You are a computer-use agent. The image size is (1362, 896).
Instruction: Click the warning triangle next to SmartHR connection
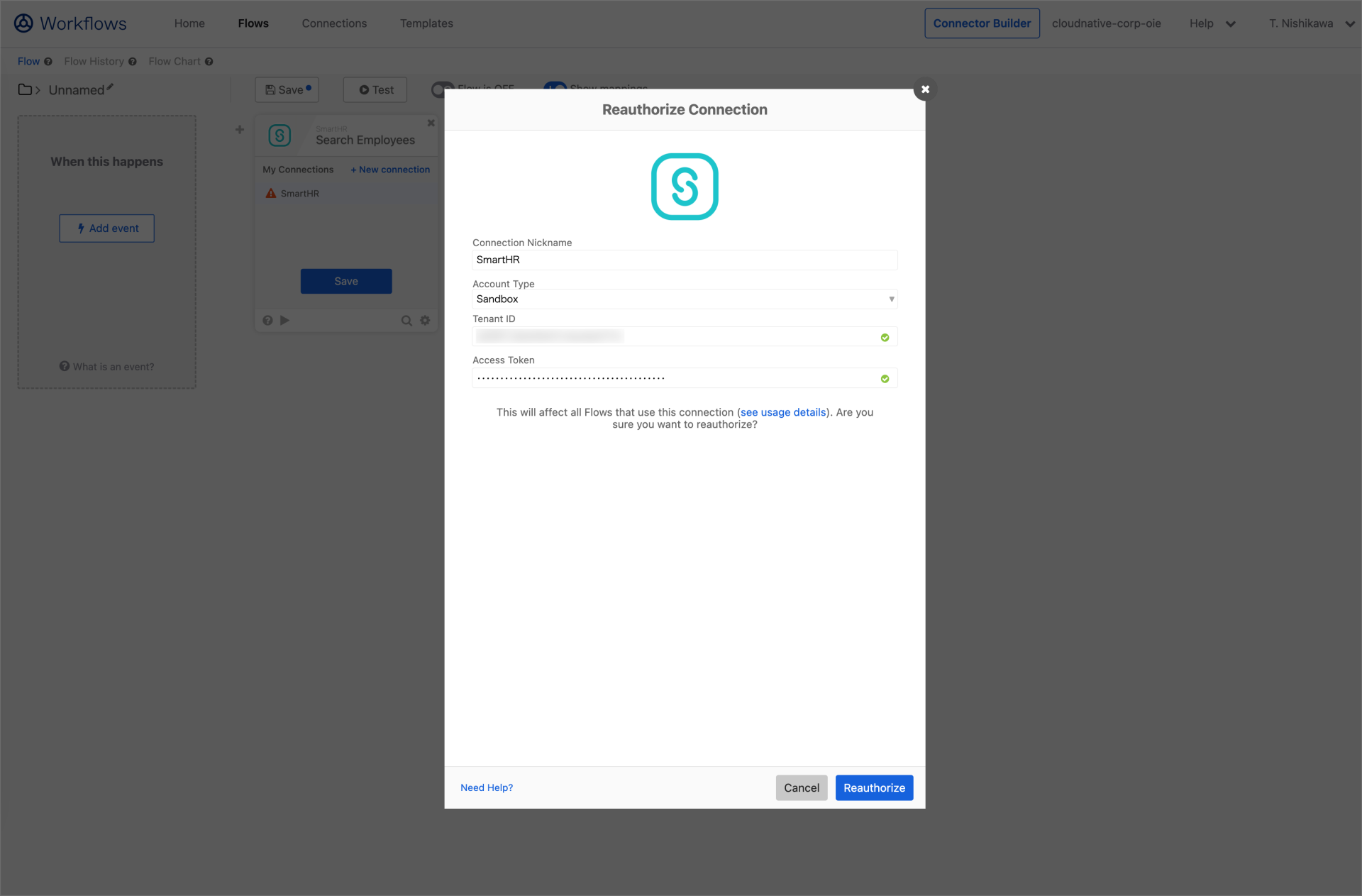[x=270, y=192]
